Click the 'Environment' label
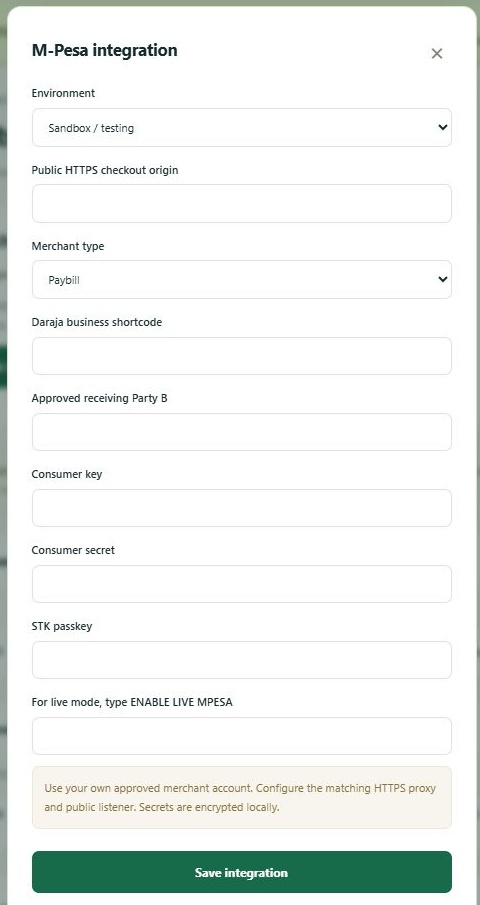The width and height of the screenshot is (480, 905). [63, 93]
